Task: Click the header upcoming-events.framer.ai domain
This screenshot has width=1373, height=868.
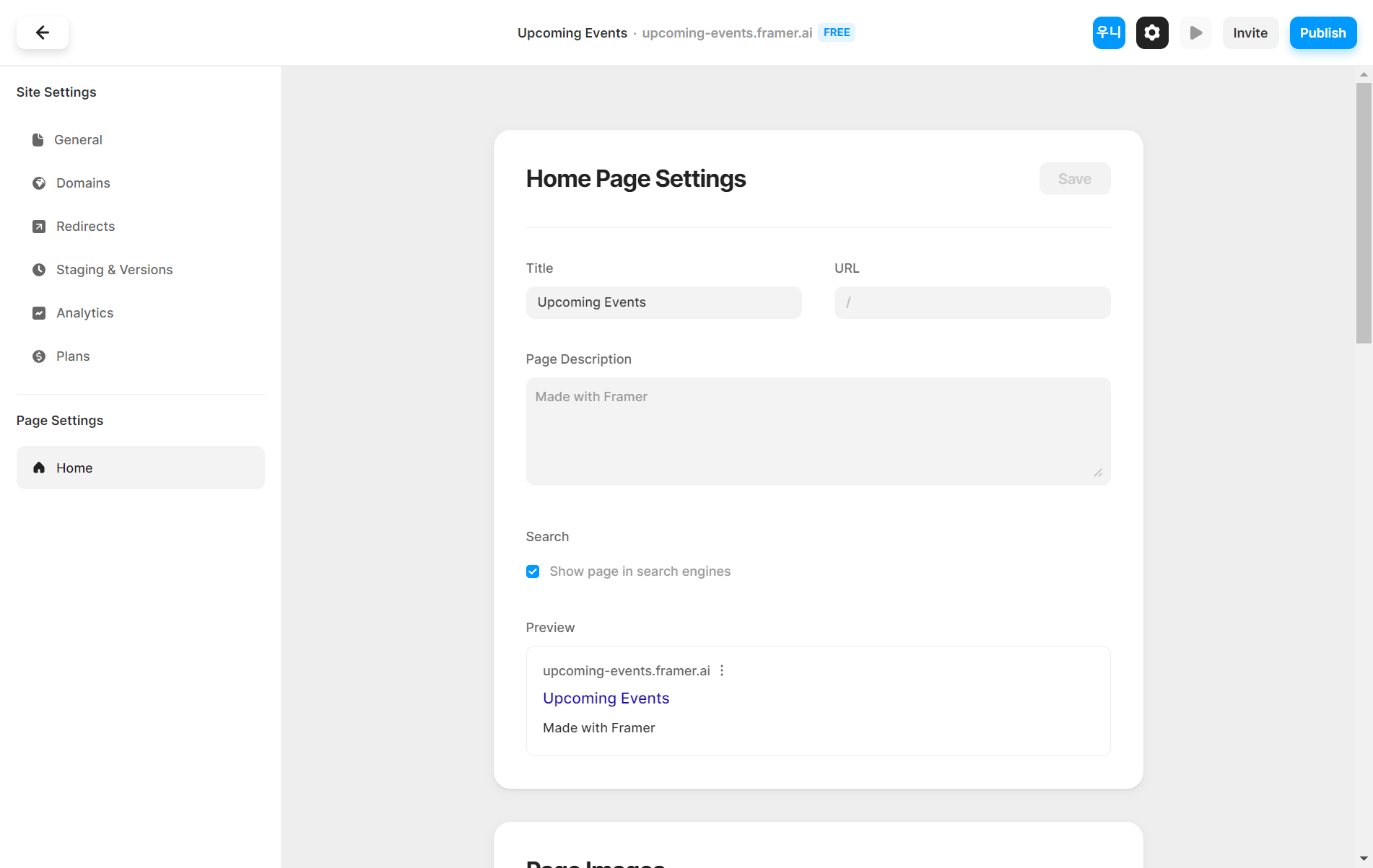Action: coord(727,33)
